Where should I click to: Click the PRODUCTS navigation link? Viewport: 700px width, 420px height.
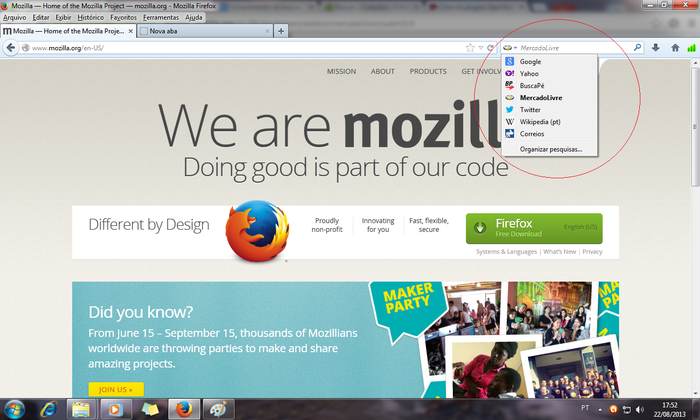tap(428, 71)
